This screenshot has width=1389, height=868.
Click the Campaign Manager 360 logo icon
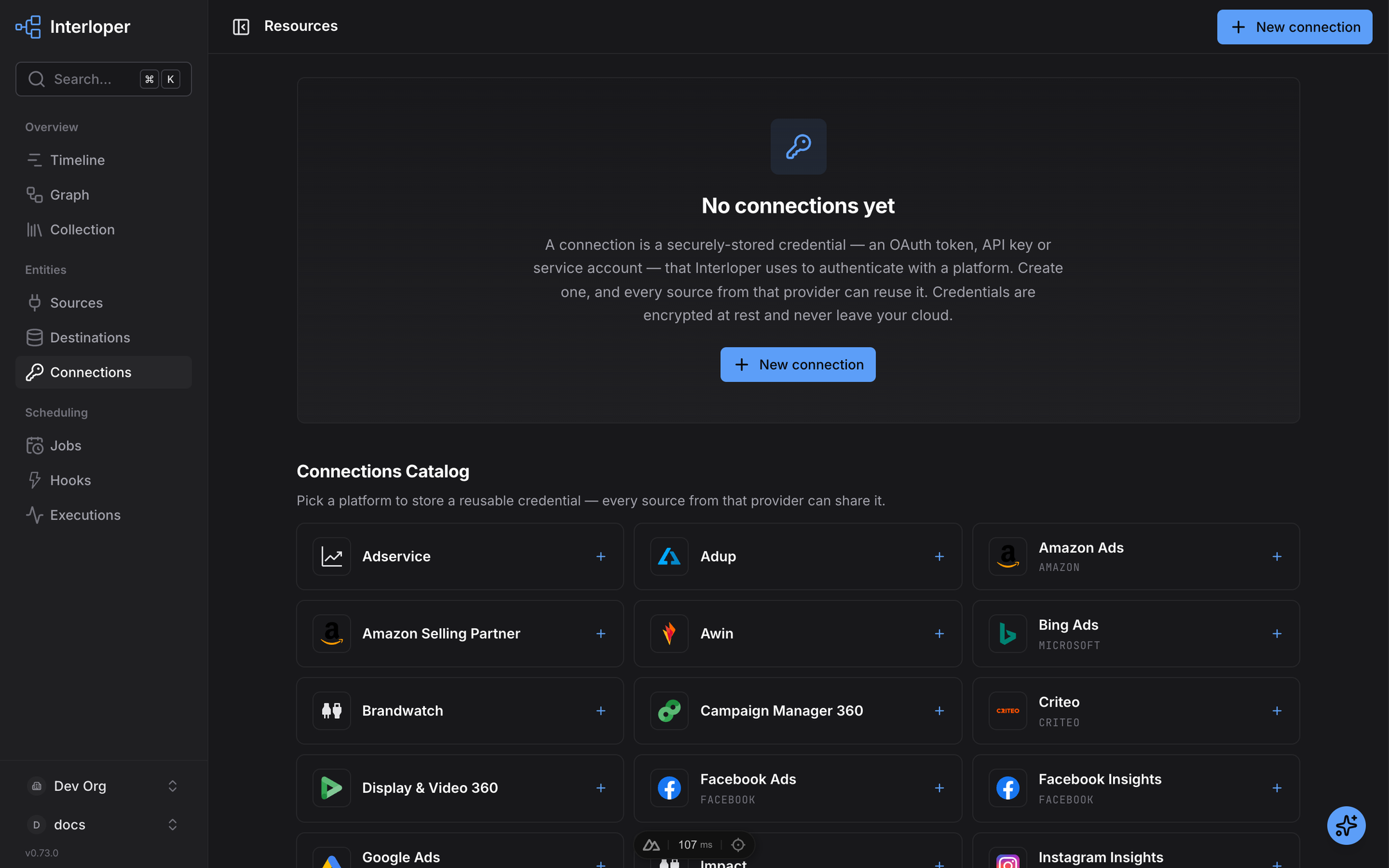click(x=669, y=710)
